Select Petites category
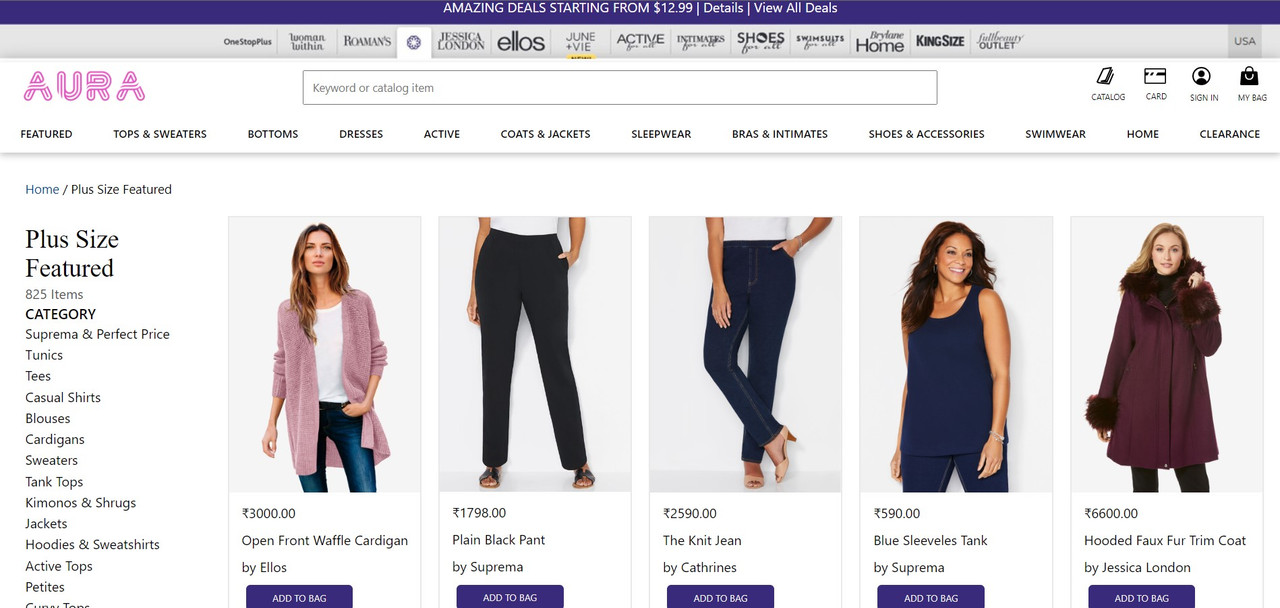The image size is (1280, 608). pos(45,587)
